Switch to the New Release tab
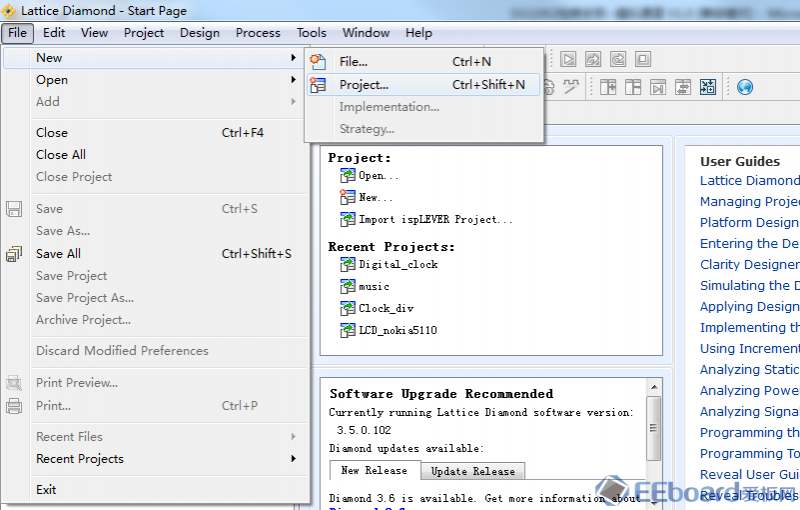This screenshot has width=800, height=510. (x=374, y=471)
